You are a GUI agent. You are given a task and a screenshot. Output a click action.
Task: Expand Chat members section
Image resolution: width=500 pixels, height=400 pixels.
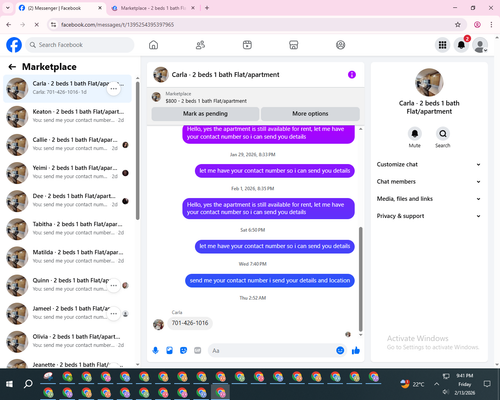point(429,182)
